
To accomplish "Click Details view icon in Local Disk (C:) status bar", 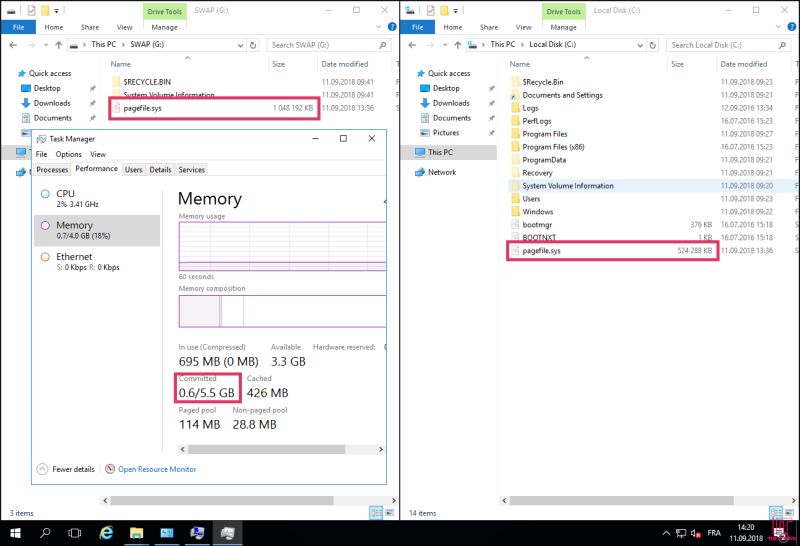I will tap(776, 513).
